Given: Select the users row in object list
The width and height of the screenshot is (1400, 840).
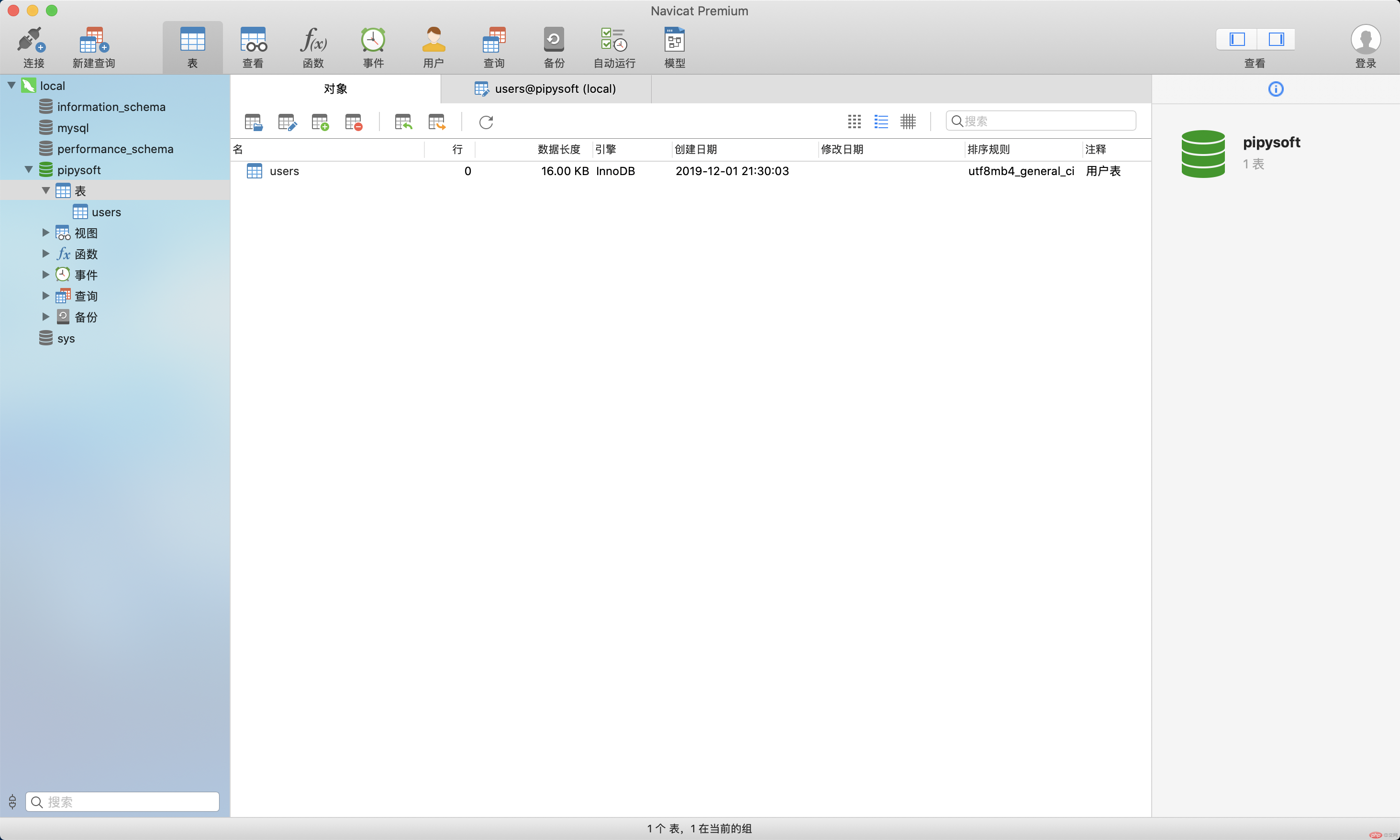Looking at the screenshot, I should pos(690,171).
